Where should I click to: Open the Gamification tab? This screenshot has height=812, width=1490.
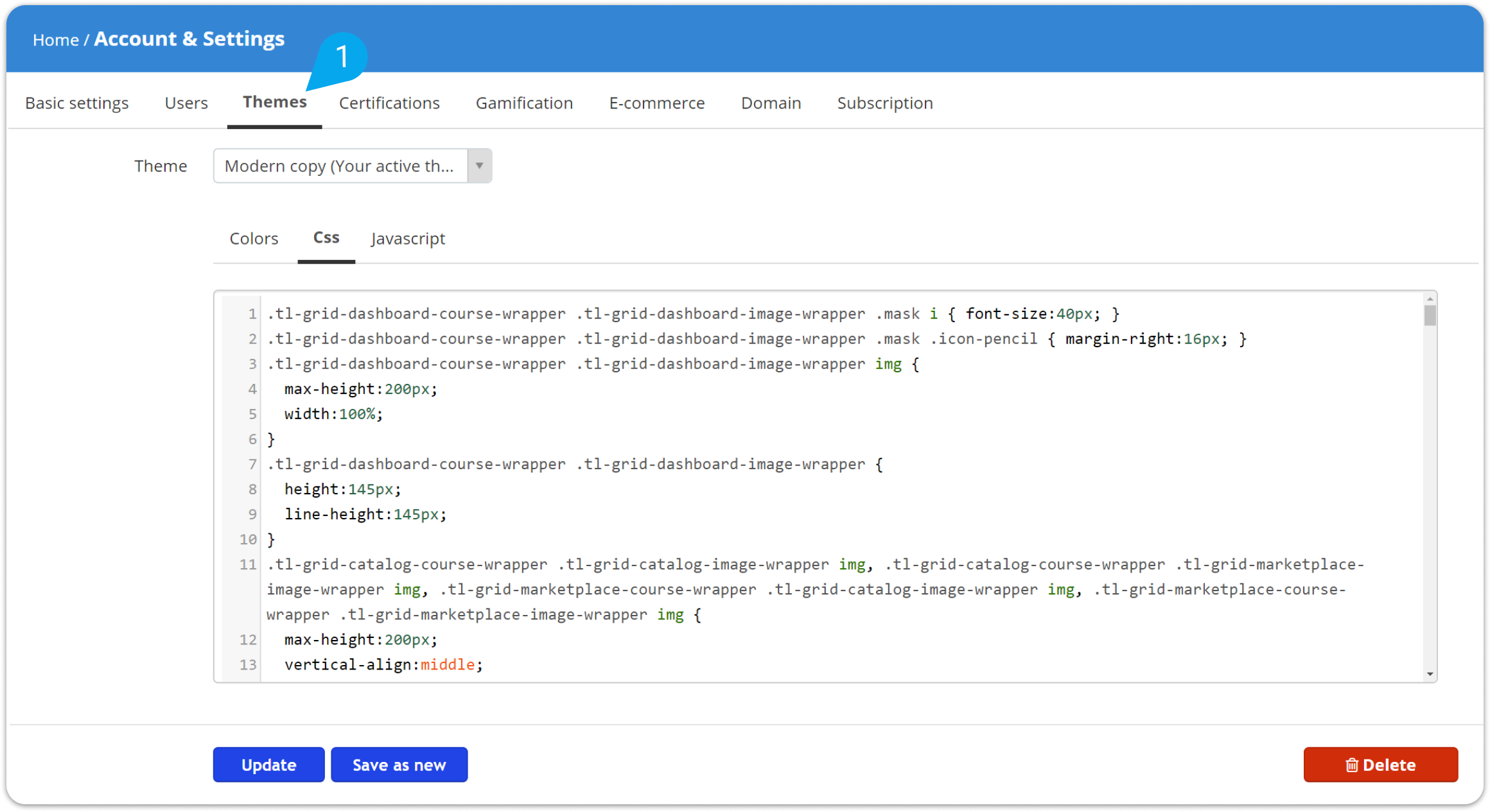click(x=524, y=103)
